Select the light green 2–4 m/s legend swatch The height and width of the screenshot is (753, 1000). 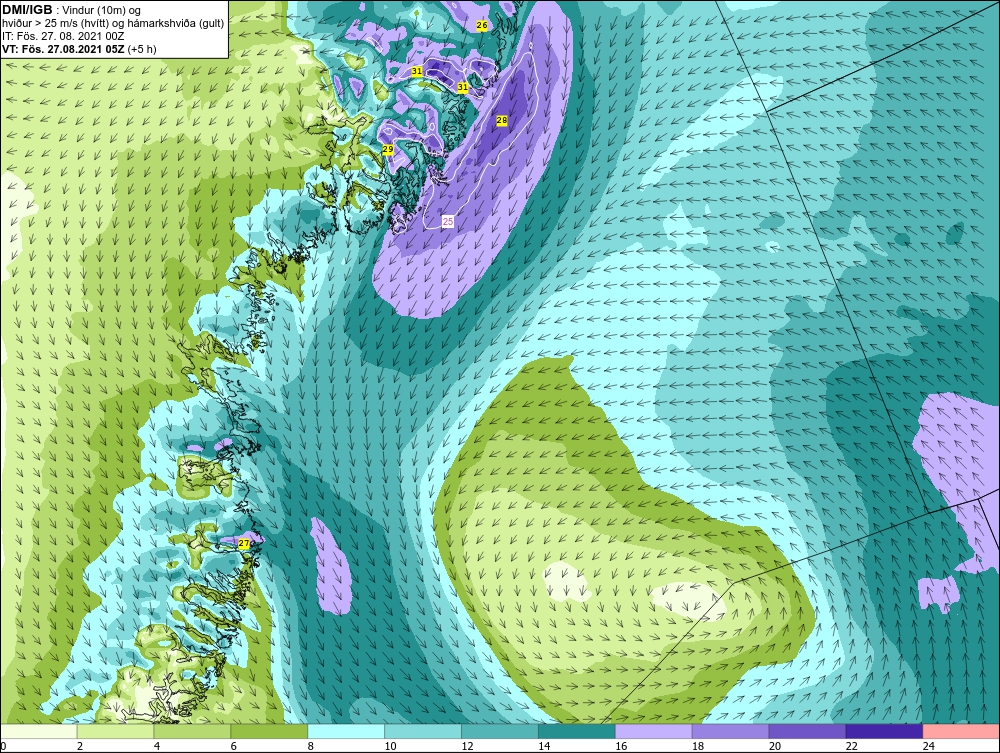[115, 731]
